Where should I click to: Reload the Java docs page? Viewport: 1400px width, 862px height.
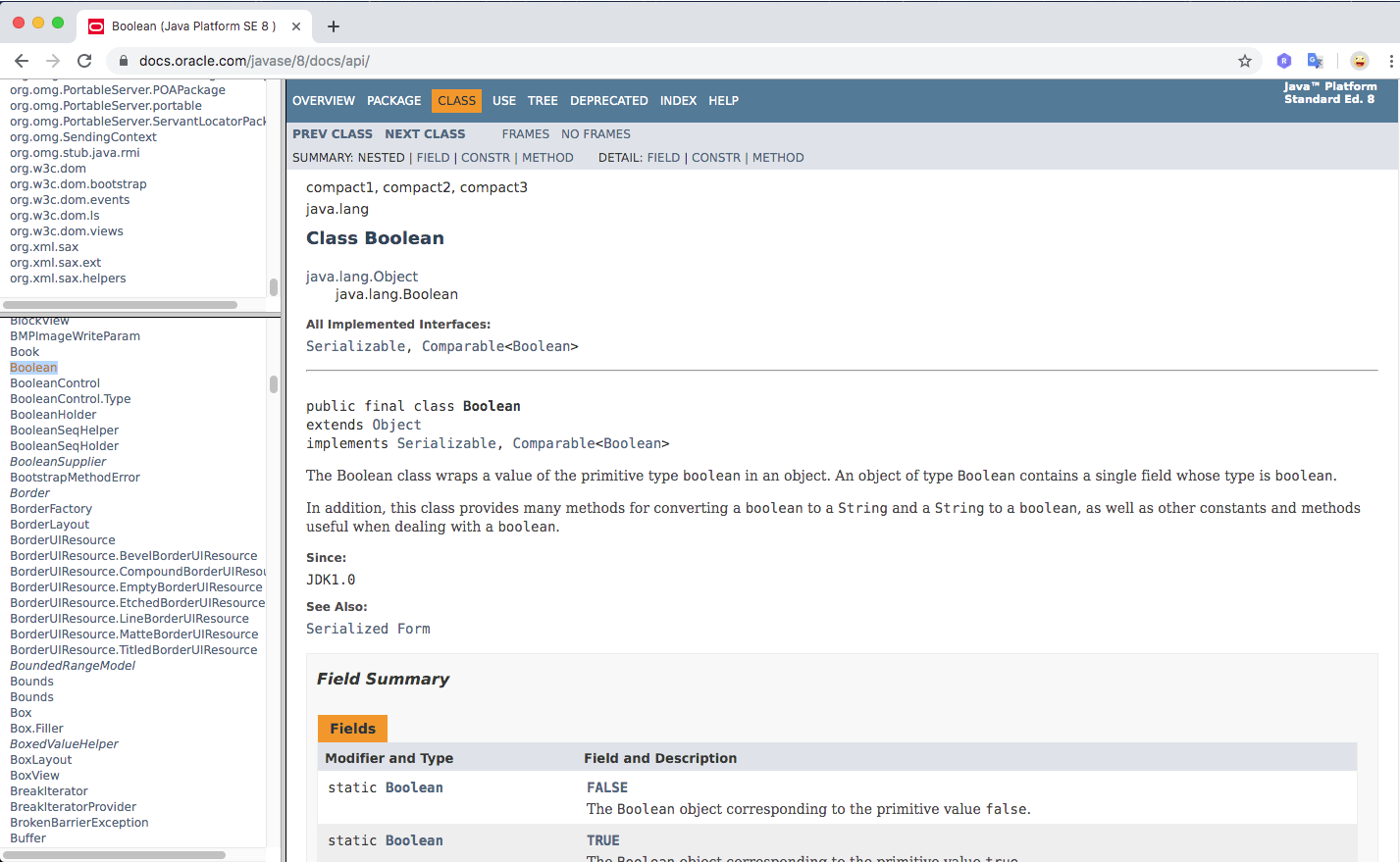84,61
